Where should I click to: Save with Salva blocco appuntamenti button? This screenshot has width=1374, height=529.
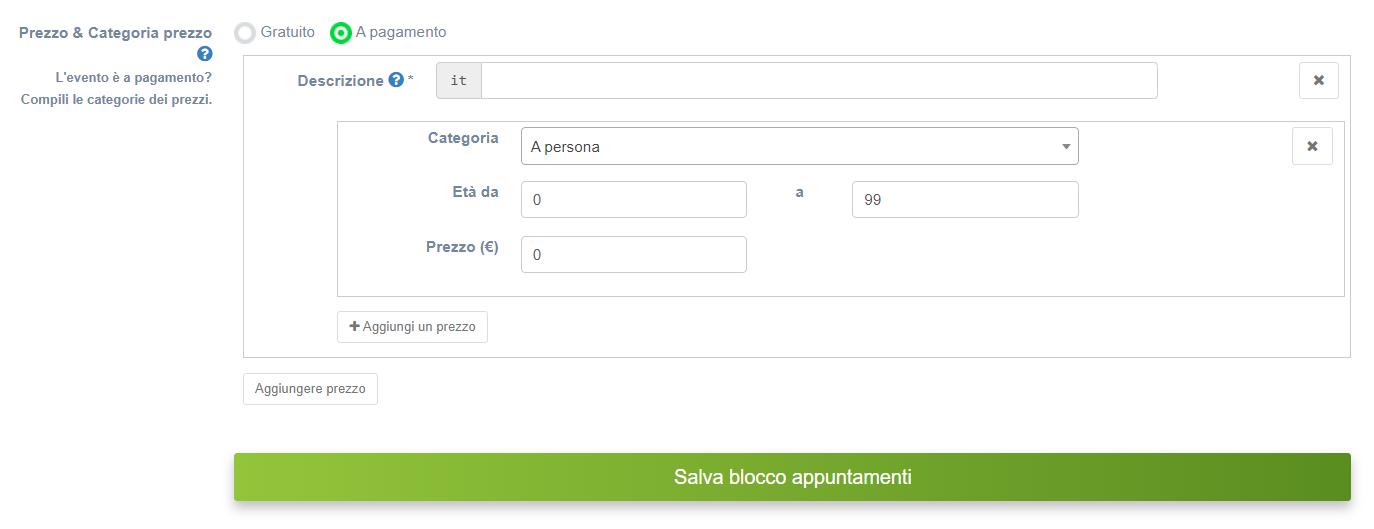point(792,477)
